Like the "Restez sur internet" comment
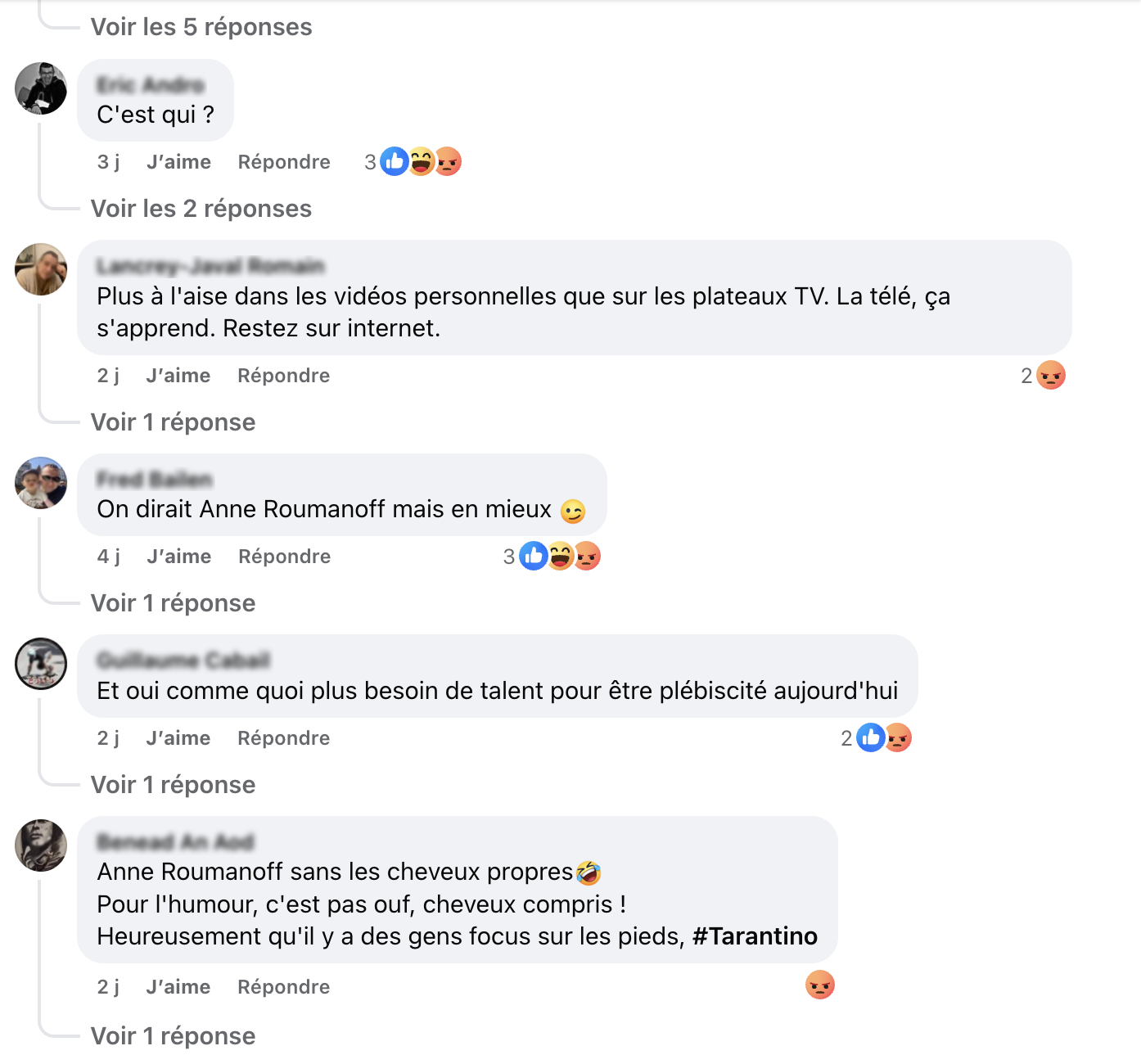 coord(178,376)
